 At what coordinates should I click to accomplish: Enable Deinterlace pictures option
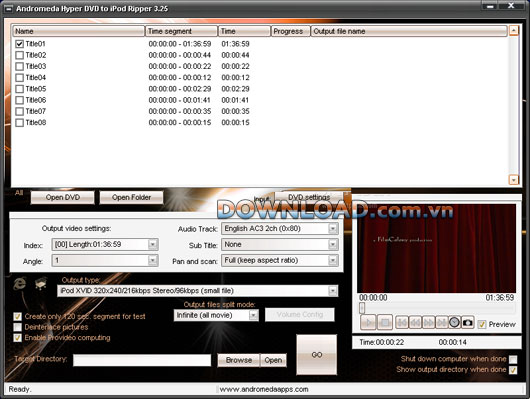(x=17, y=327)
